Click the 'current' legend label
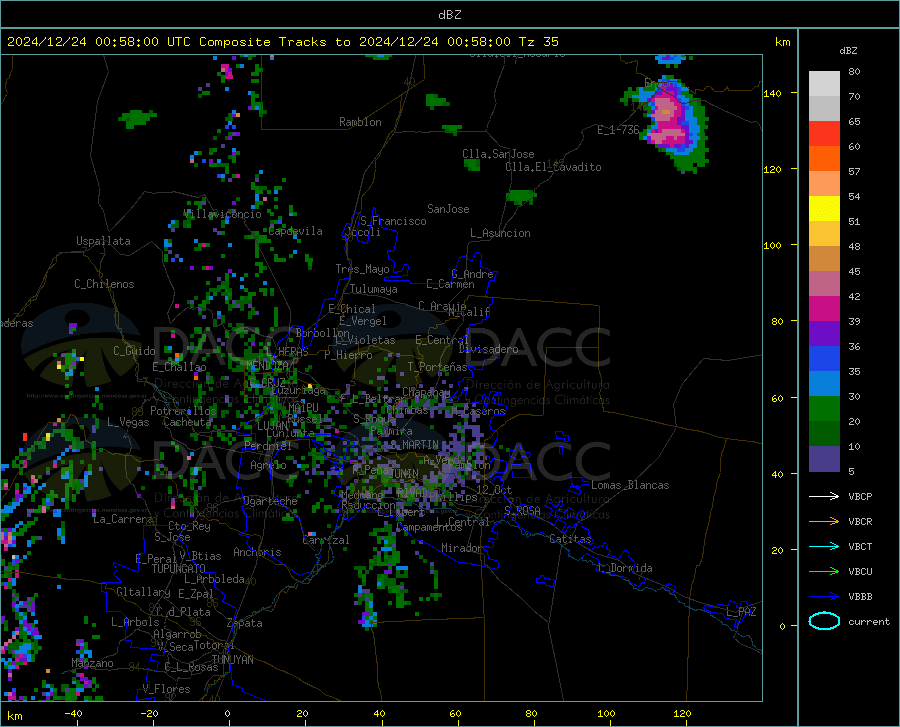 click(869, 621)
